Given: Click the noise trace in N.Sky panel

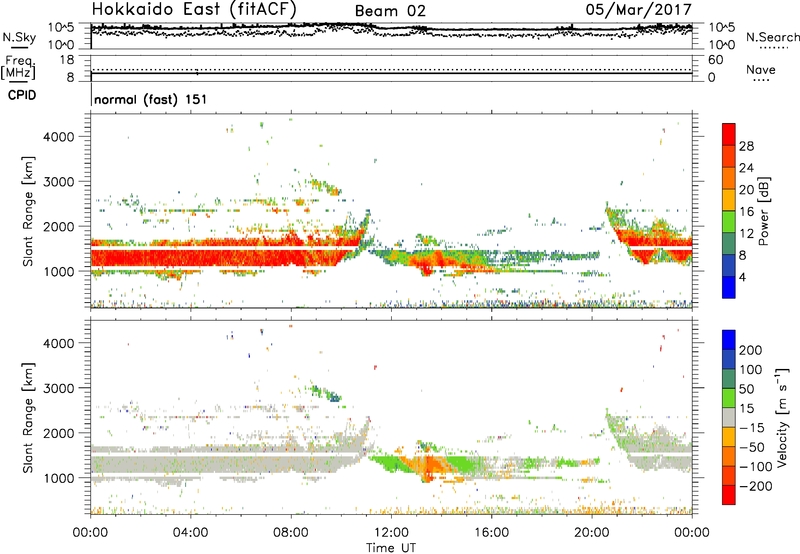Looking at the screenshot, I should (x=391, y=29).
